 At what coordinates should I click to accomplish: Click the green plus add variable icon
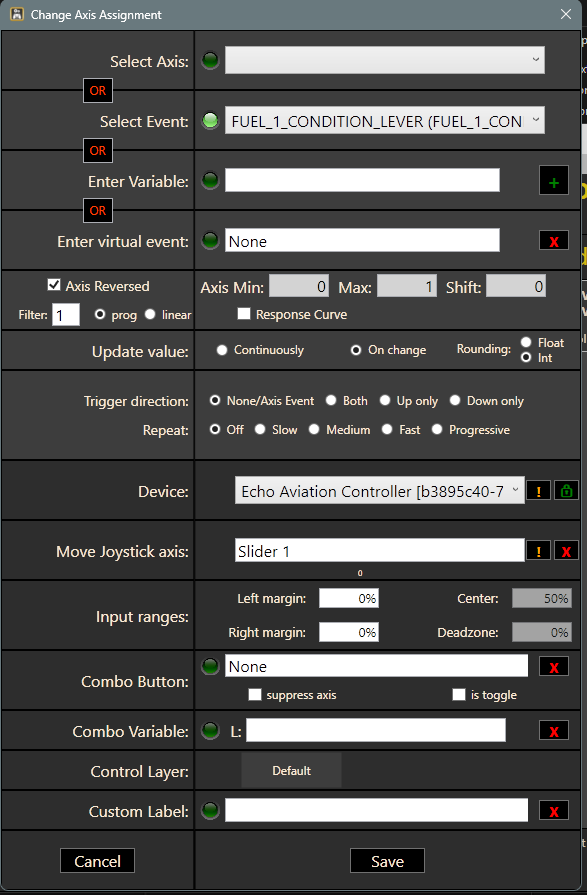tap(553, 180)
